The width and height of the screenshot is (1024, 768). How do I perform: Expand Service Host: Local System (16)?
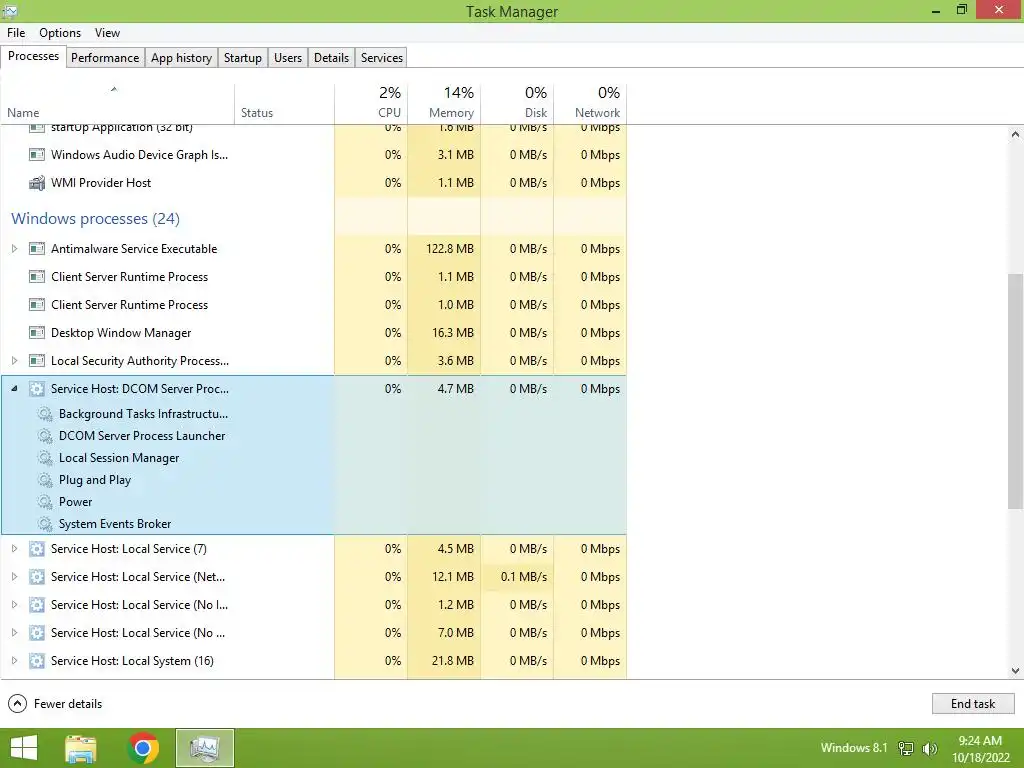[x=14, y=661]
